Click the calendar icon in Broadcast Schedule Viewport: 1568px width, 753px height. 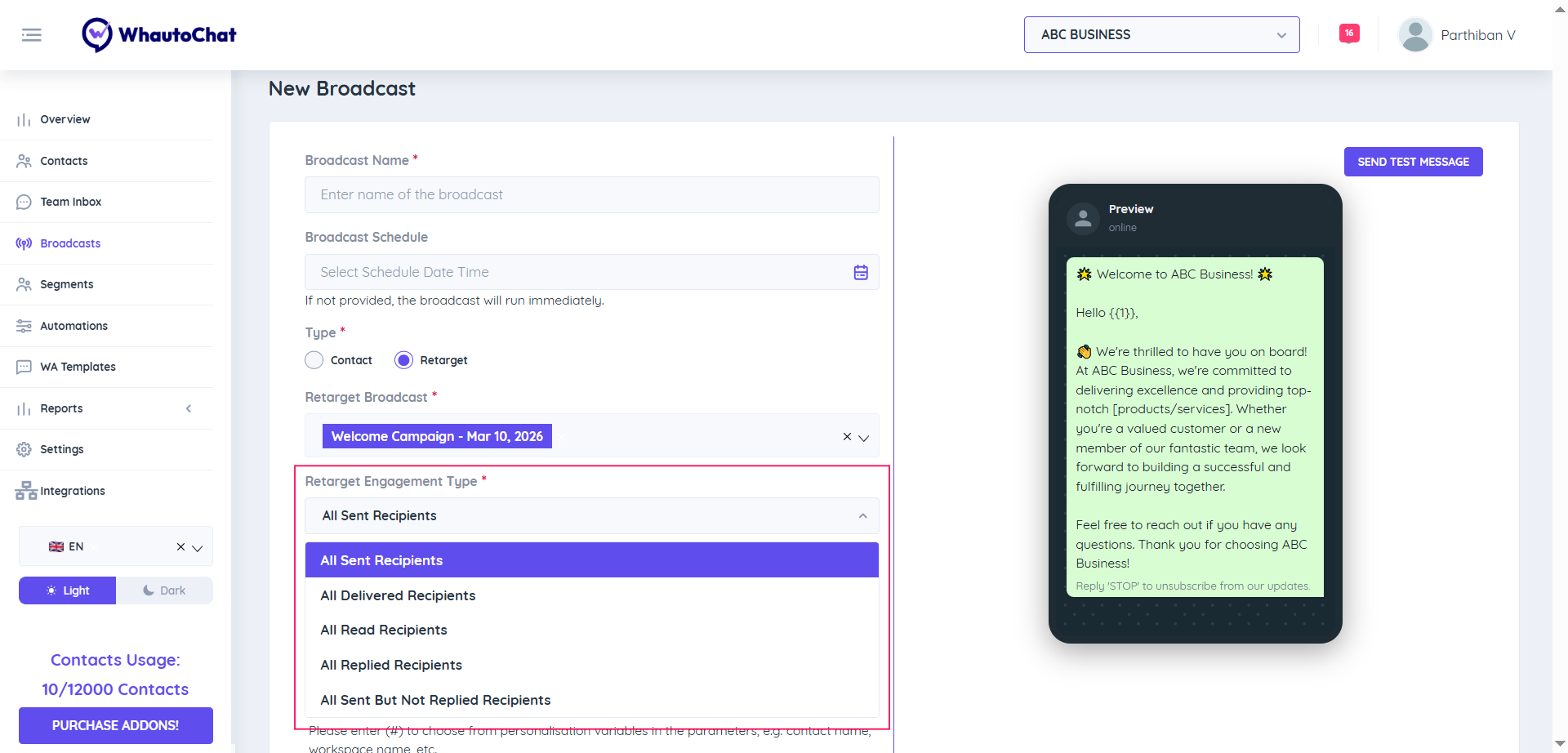click(x=861, y=273)
